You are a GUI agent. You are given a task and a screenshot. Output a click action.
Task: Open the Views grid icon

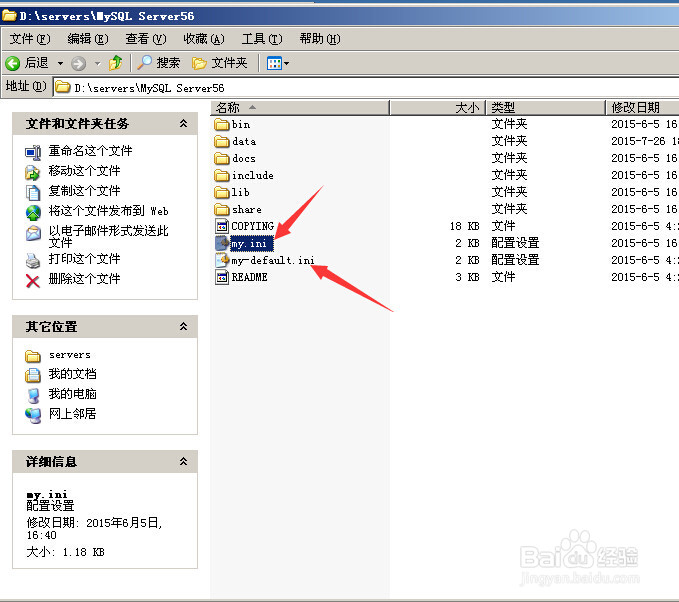[x=274, y=64]
